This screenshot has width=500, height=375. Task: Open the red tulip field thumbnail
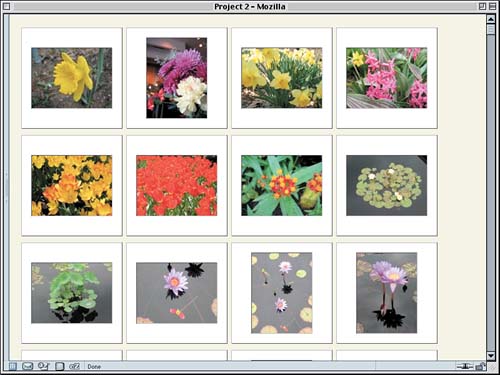coord(177,185)
